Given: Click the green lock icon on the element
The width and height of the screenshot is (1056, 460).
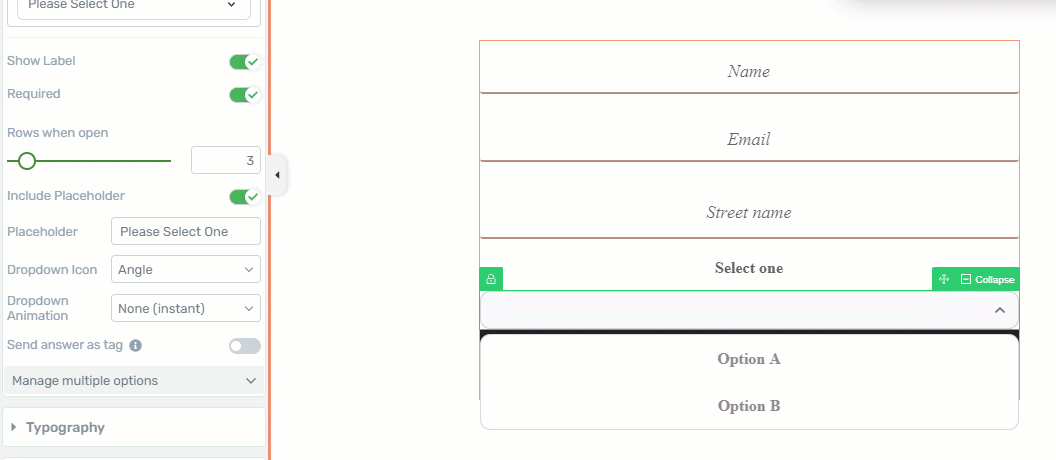Looking at the screenshot, I should click(491, 279).
